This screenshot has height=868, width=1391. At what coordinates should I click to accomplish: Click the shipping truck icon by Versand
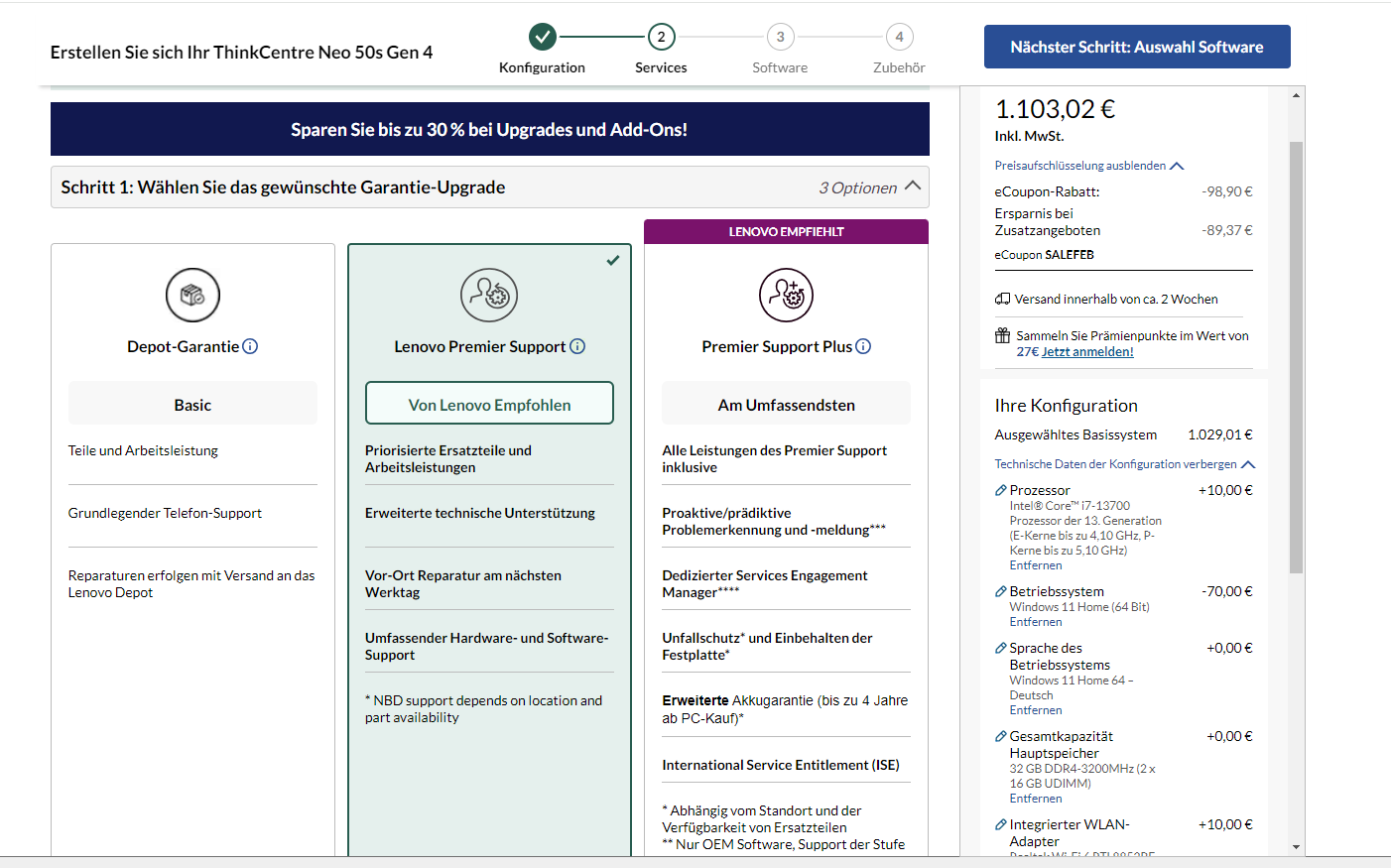[x=1002, y=299]
